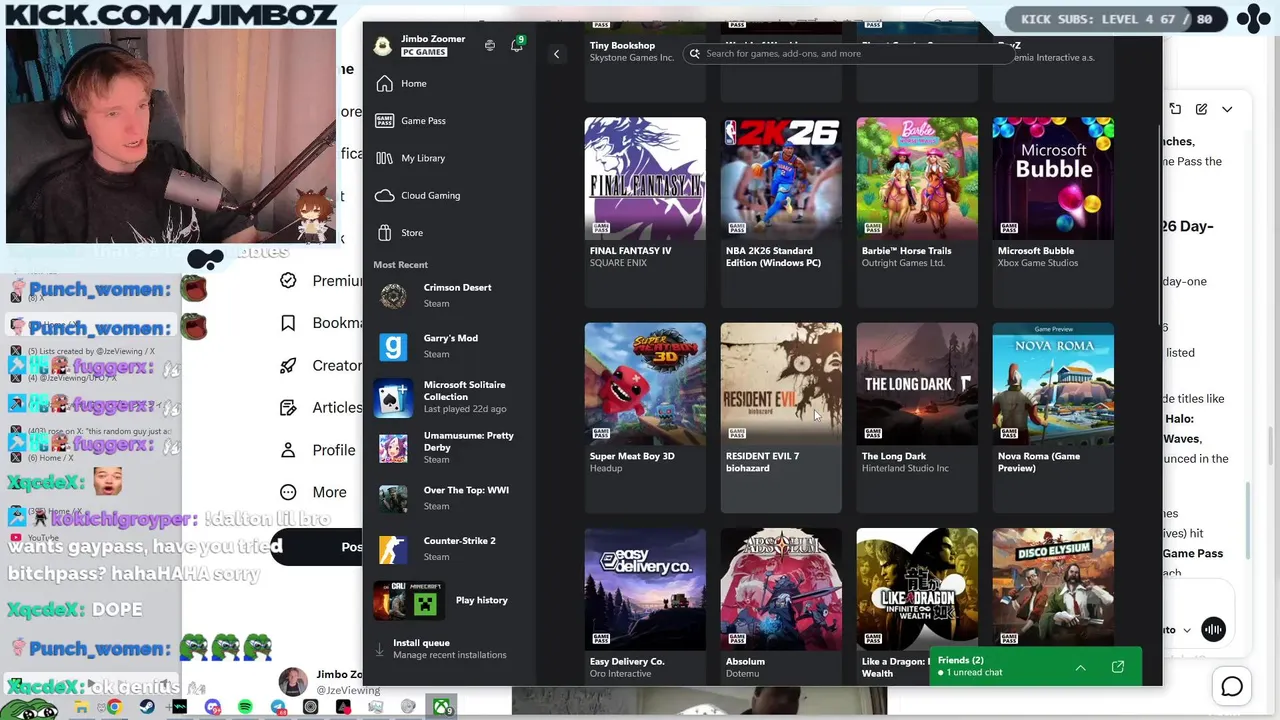1280x720 pixels.
Task: Open Microsoft Solitaire Collection from Most Recent
Action: point(449,397)
